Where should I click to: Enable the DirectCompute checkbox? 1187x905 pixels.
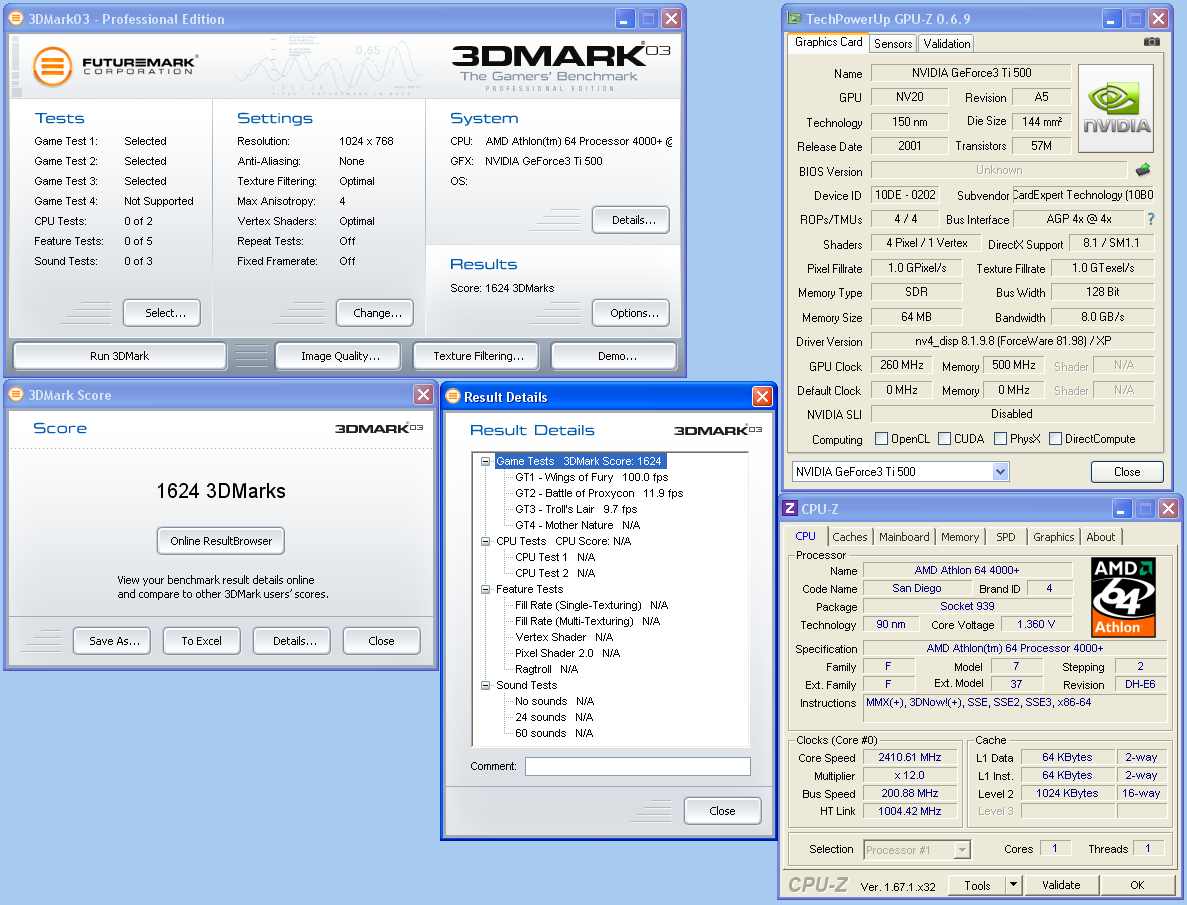pyautogui.click(x=1055, y=438)
